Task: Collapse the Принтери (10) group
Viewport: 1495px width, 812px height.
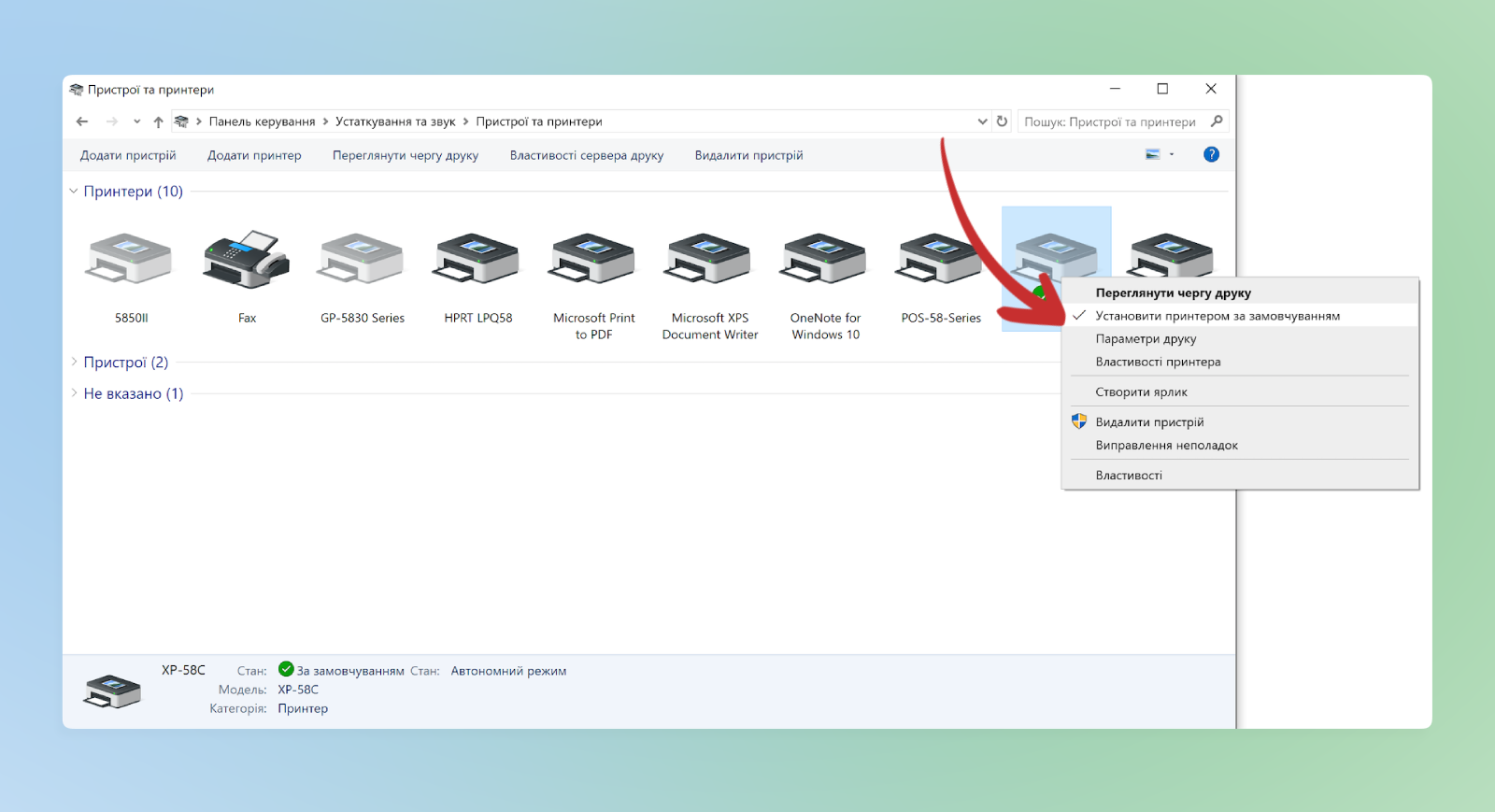Action: coord(74,192)
